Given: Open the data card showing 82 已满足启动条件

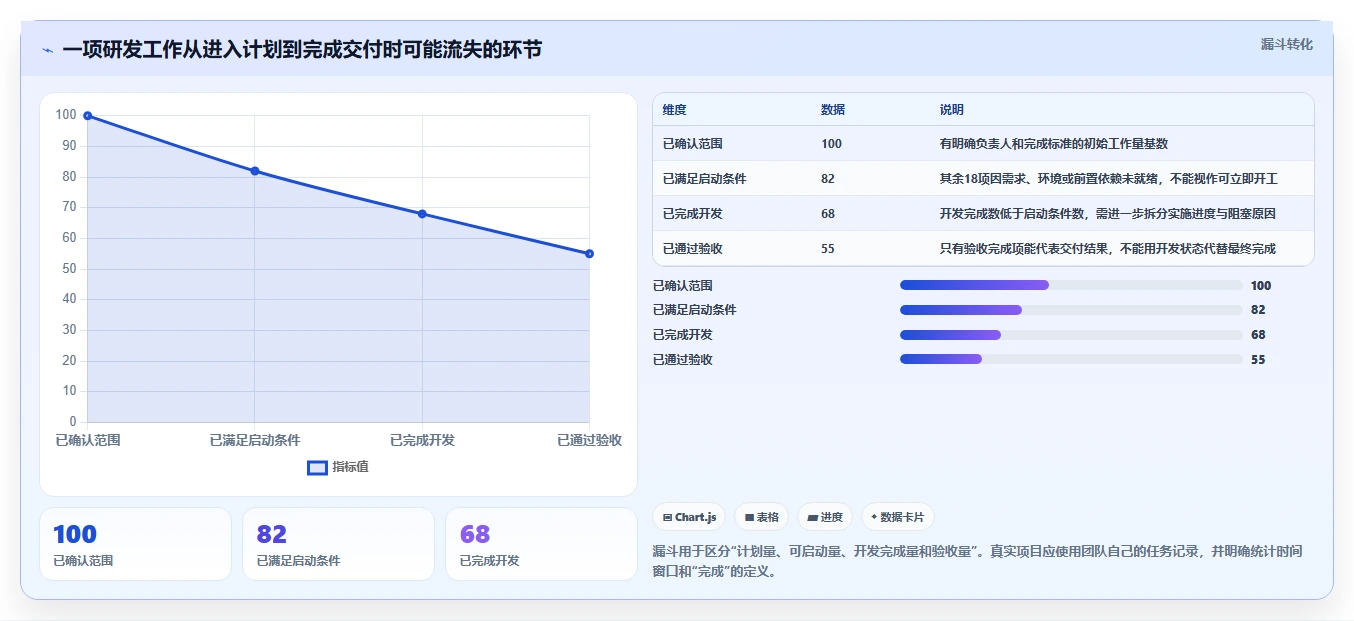Looking at the screenshot, I should coord(338,544).
